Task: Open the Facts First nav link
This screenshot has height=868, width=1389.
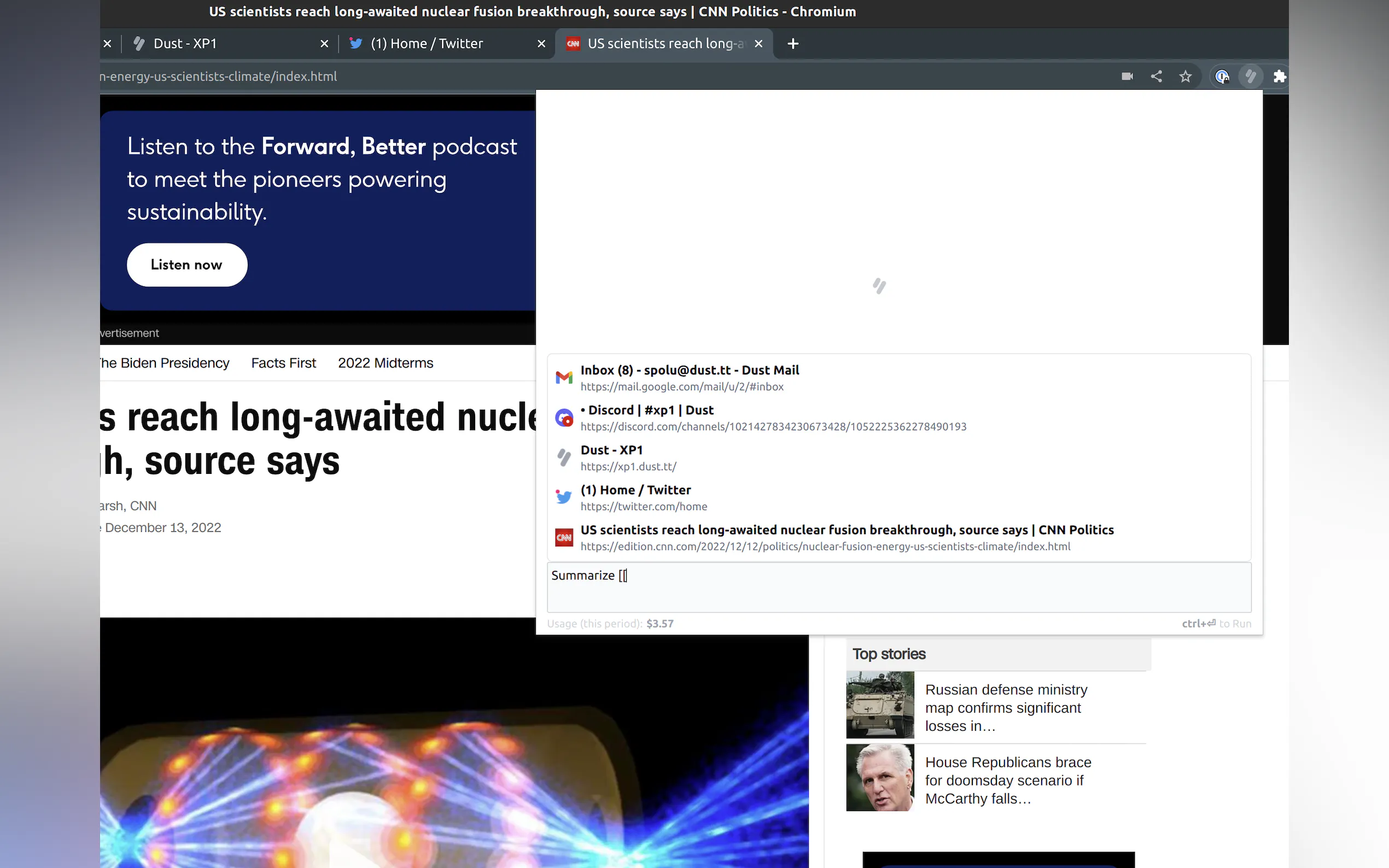Action: tap(283, 363)
